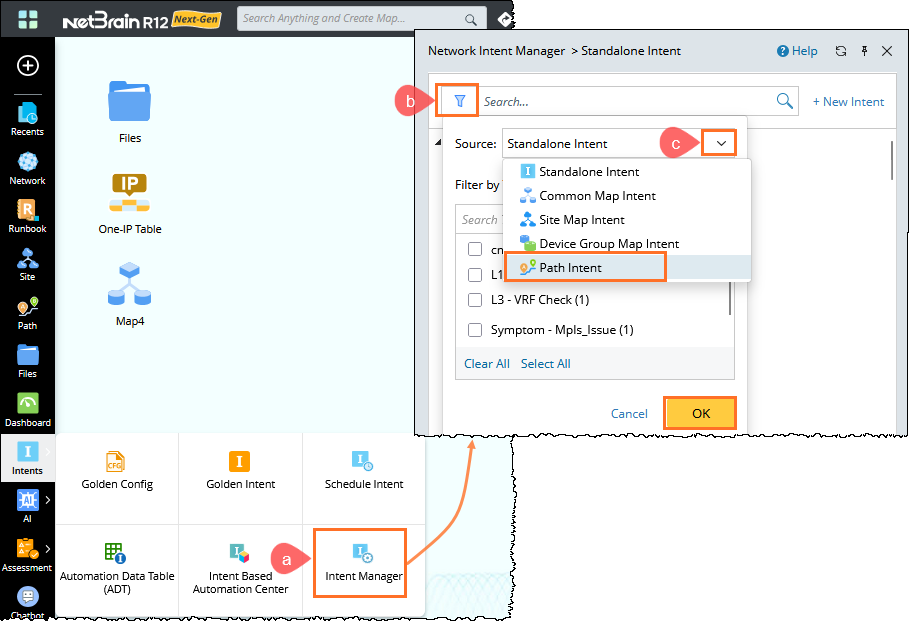
Task: Select Device Group Map Intent option
Action: (627, 243)
